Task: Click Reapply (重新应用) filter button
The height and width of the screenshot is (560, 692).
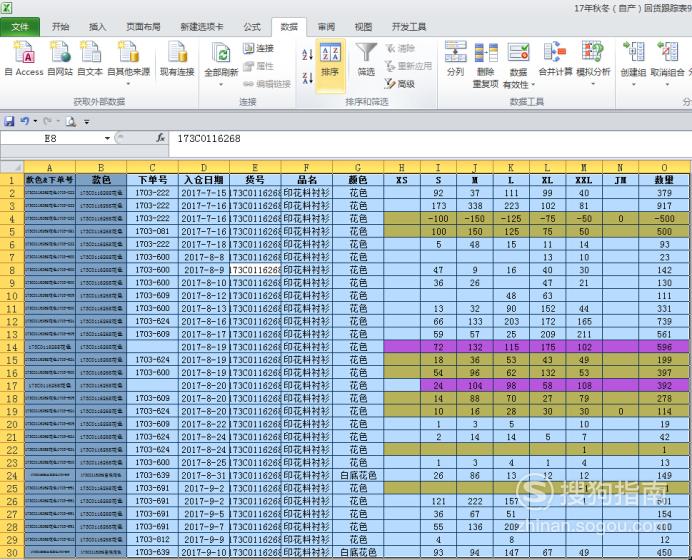Action: (408, 66)
